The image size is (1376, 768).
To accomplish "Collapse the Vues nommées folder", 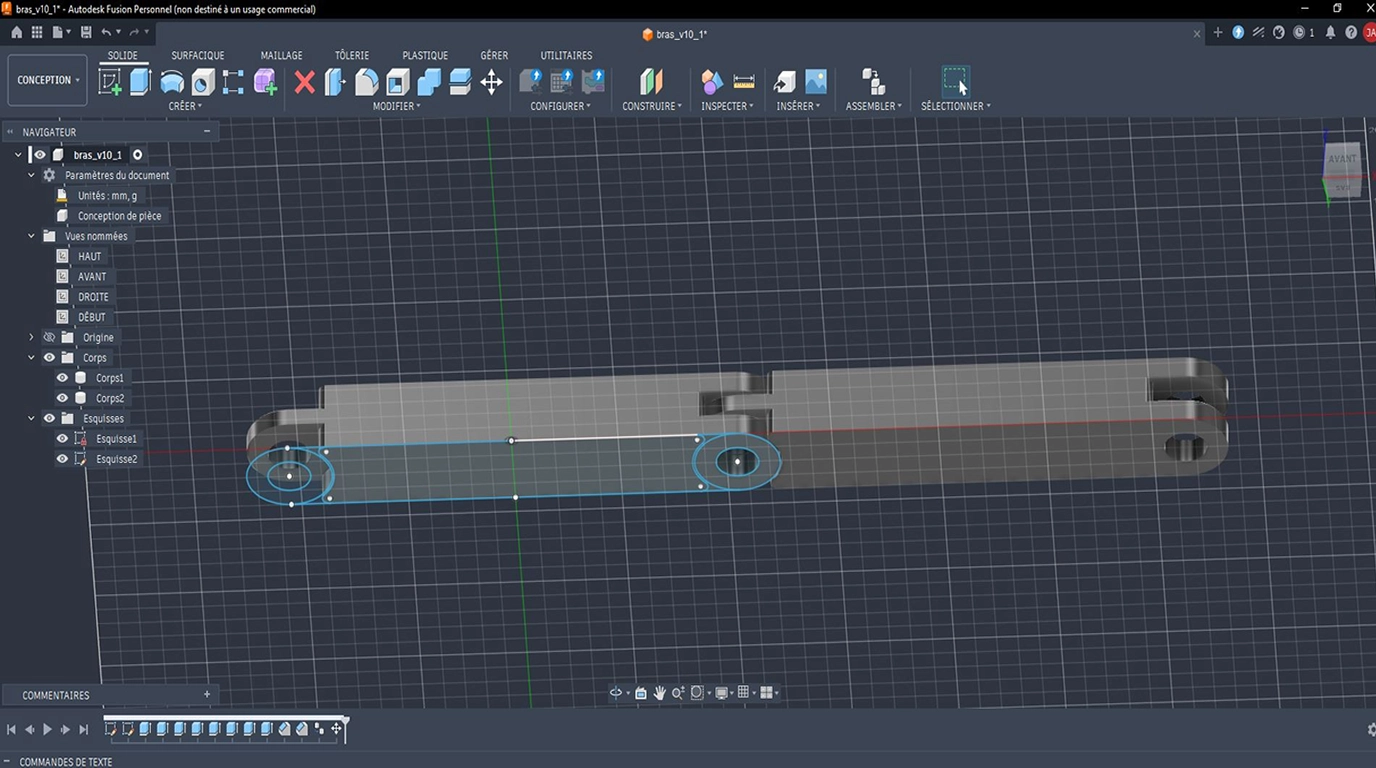I will (x=31, y=236).
